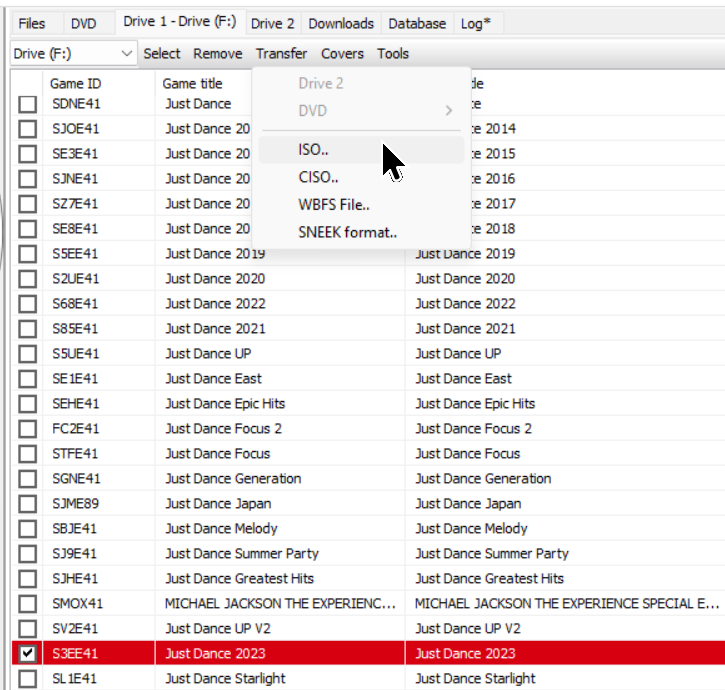Viewport: 725px width, 690px height.
Task: Check the box for SJME89
Action: 28,504
